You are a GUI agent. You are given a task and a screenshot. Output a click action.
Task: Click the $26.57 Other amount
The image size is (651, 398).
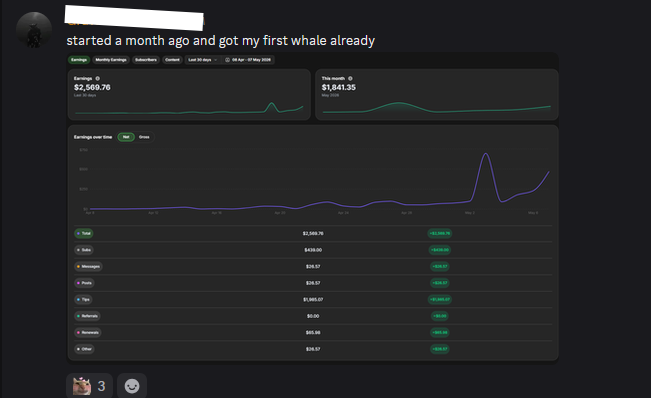coord(313,349)
